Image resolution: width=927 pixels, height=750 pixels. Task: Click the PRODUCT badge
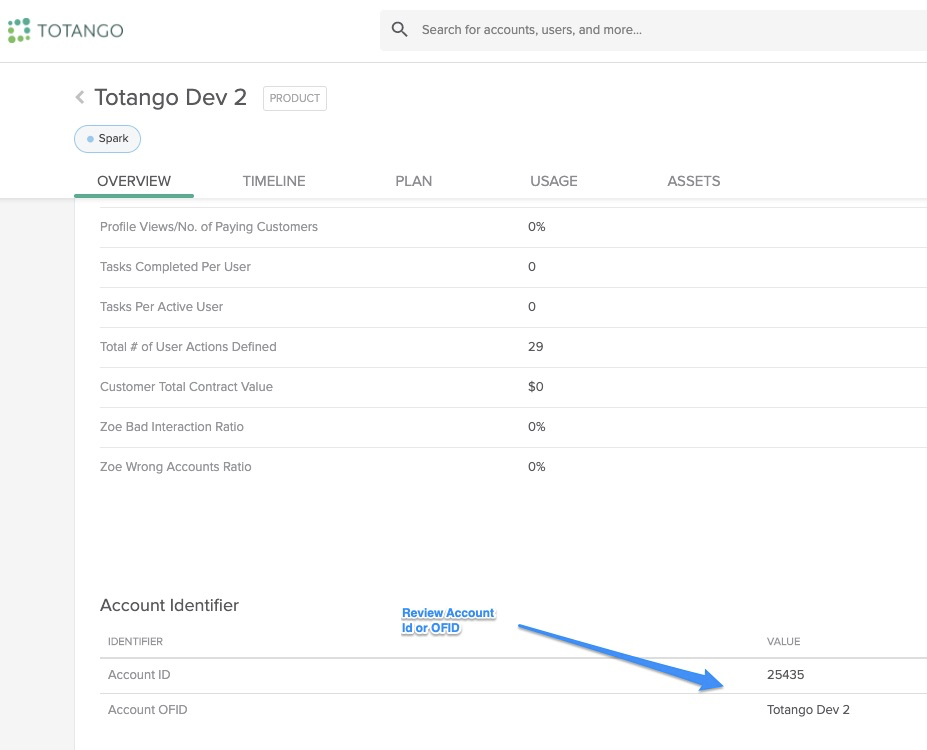294,98
